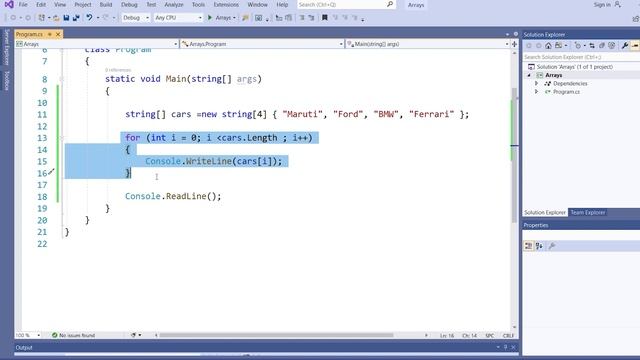Image resolution: width=640 pixels, height=360 pixels.
Task: Click the Find in Files toolbar icon
Action: (245, 18)
